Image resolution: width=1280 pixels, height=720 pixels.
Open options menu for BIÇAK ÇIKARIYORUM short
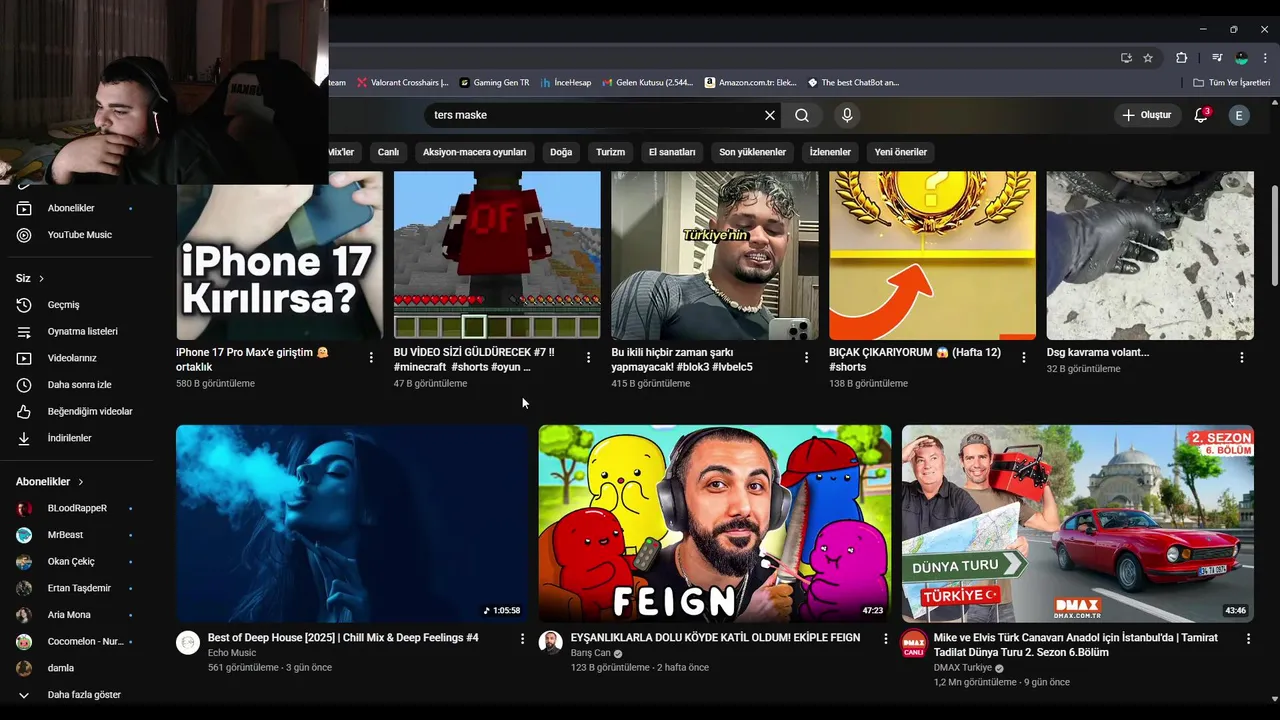(1024, 357)
